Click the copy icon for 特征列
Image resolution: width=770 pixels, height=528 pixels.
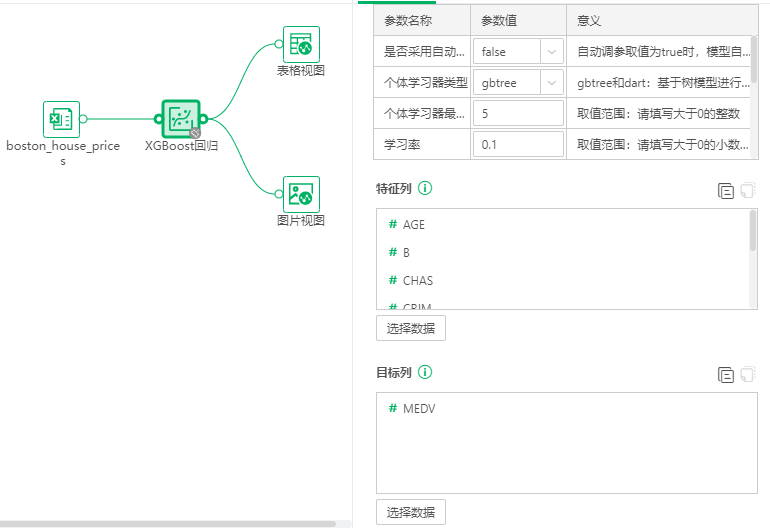tap(726, 191)
